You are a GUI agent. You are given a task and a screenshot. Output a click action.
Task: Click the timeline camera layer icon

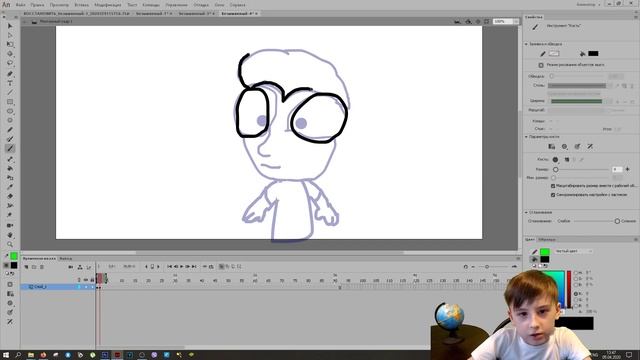[x=71, y=267]
